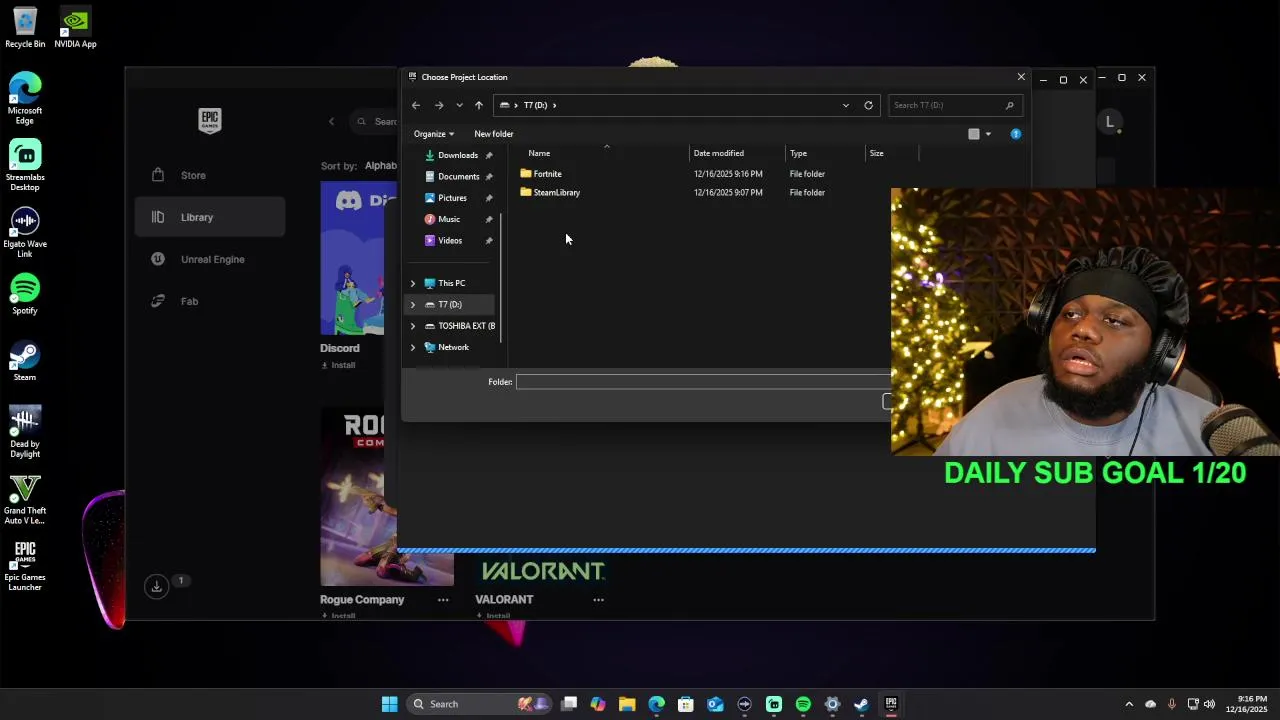
Task: Click back arrow in Epic launcher
Action: pos(332,122)
